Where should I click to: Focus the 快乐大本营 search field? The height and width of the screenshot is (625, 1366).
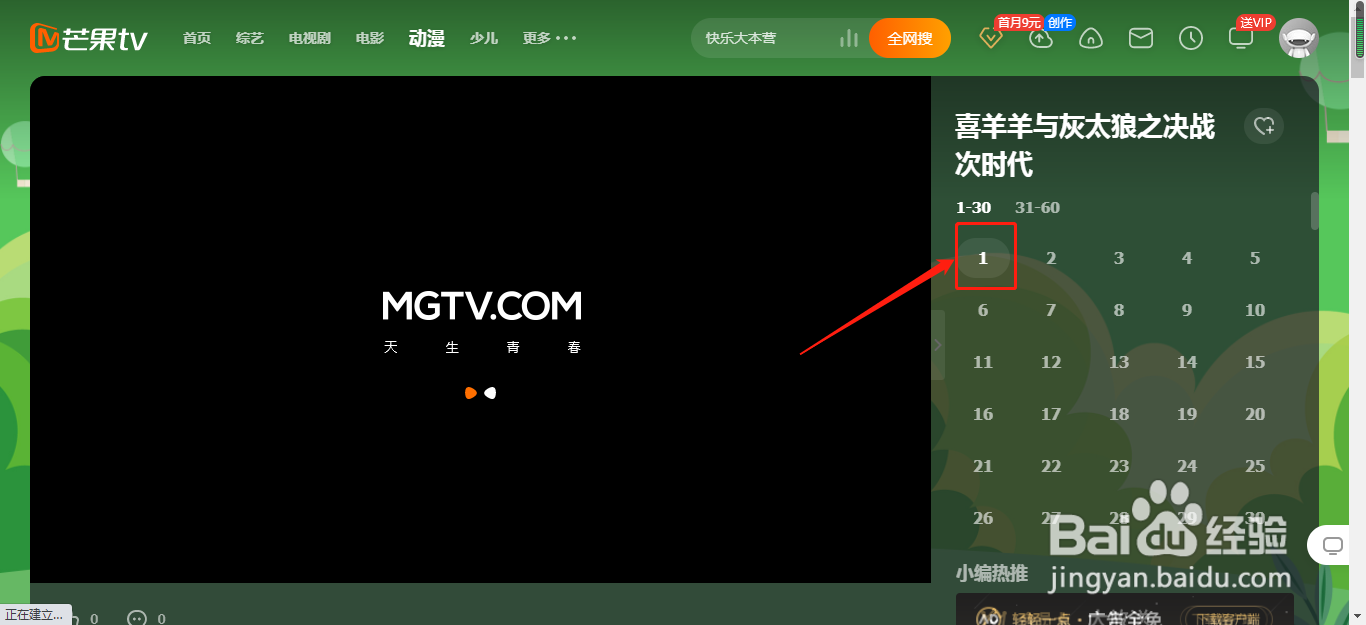pyautogui.click(x=765, y=39)
